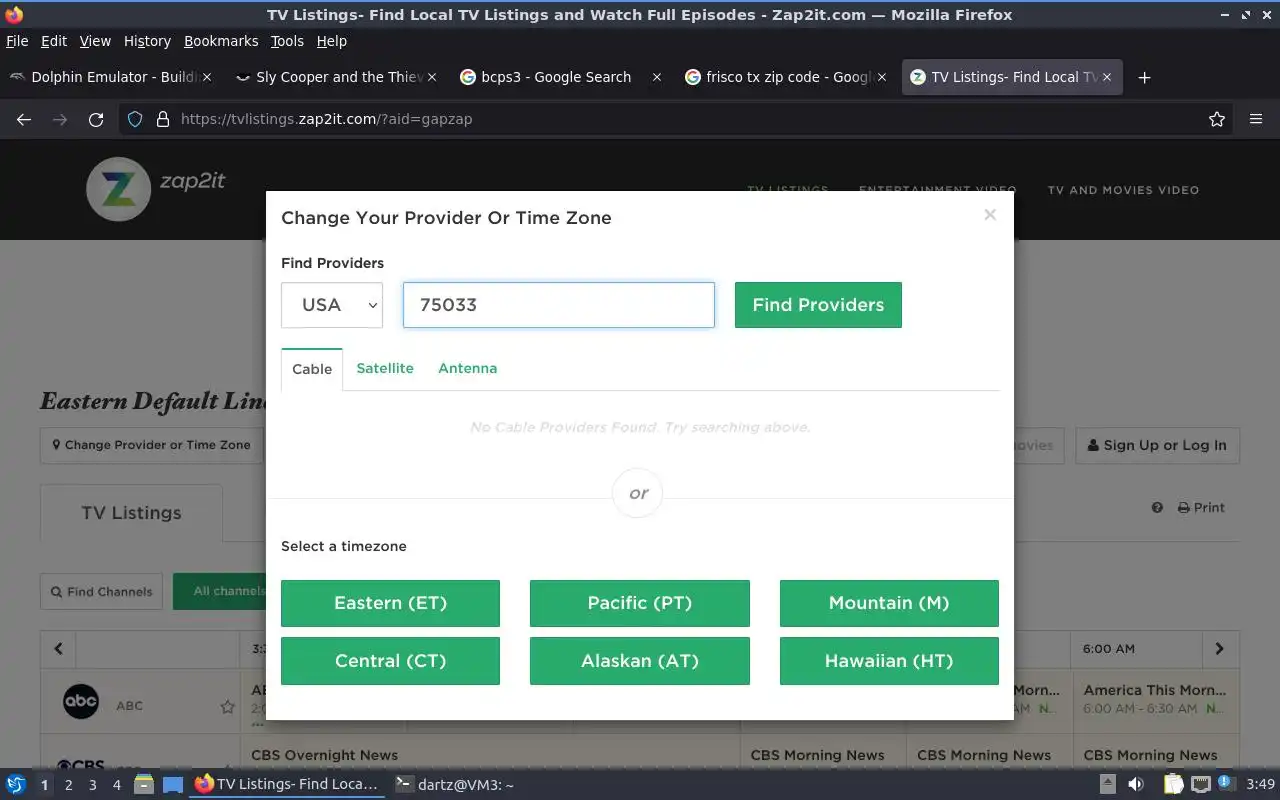Click Change Provider or Time Zone button
1280x800 pixels.
pyautogui.click(x=151, y=445)
